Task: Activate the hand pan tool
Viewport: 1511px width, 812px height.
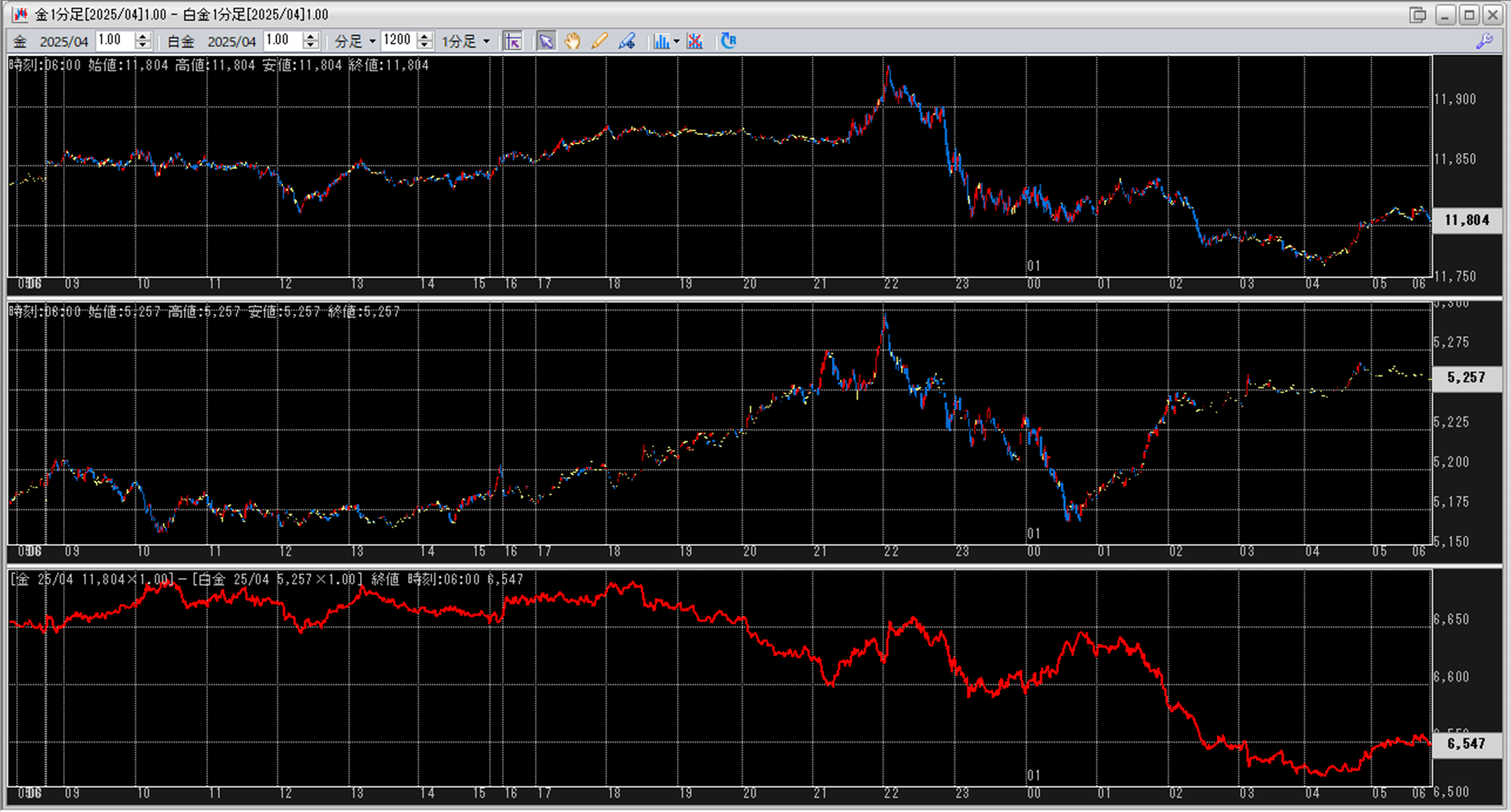Action: point(573,41)
